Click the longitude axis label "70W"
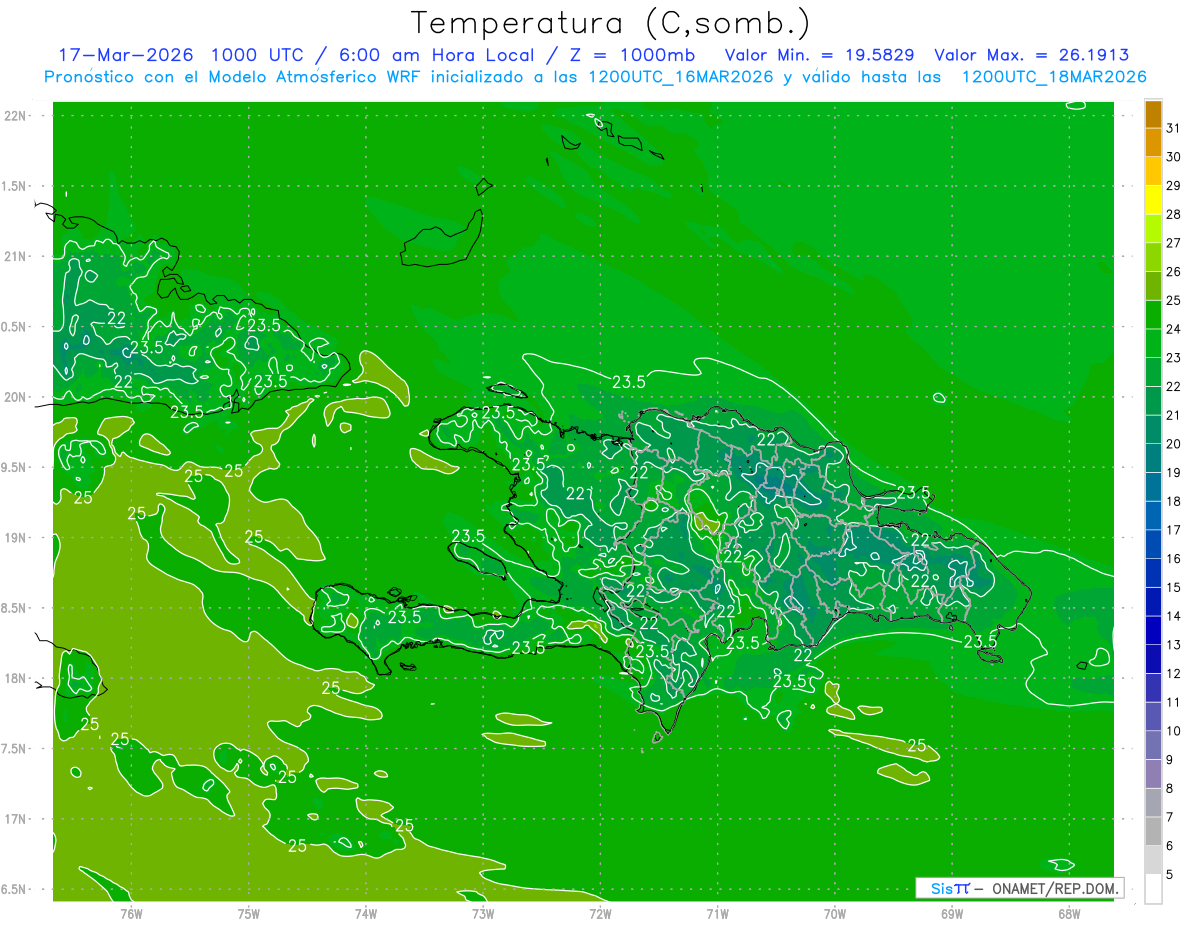Screen dimensions: 1200x927 [x=835, y=914]
